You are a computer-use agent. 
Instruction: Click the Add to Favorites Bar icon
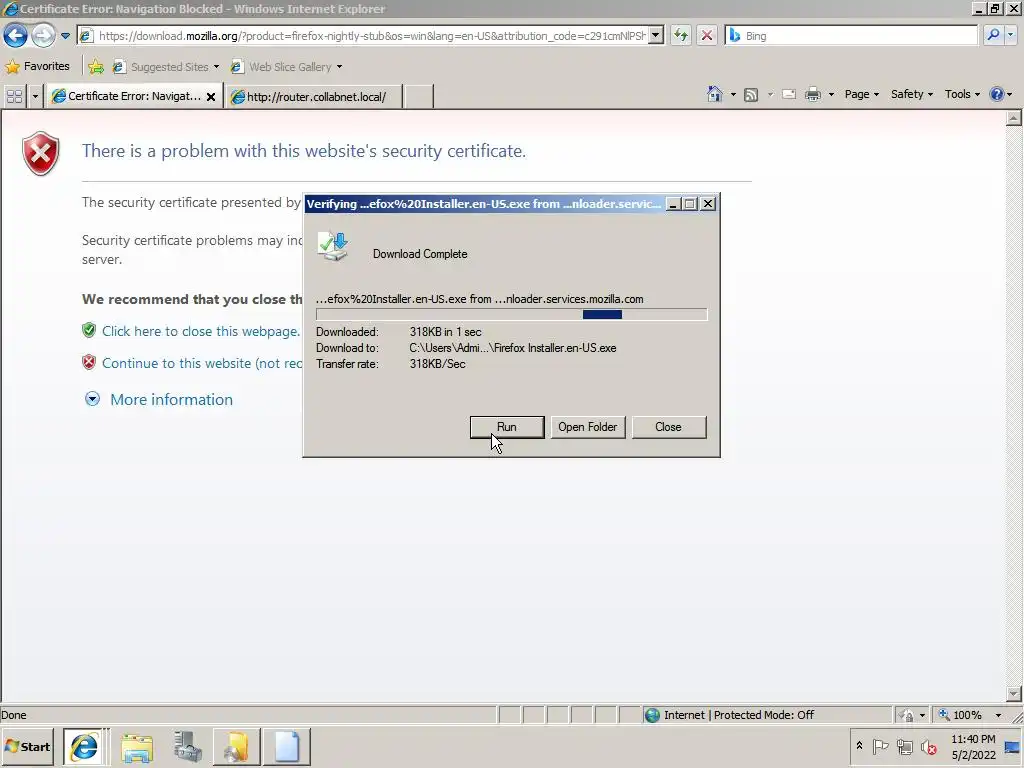96,67
